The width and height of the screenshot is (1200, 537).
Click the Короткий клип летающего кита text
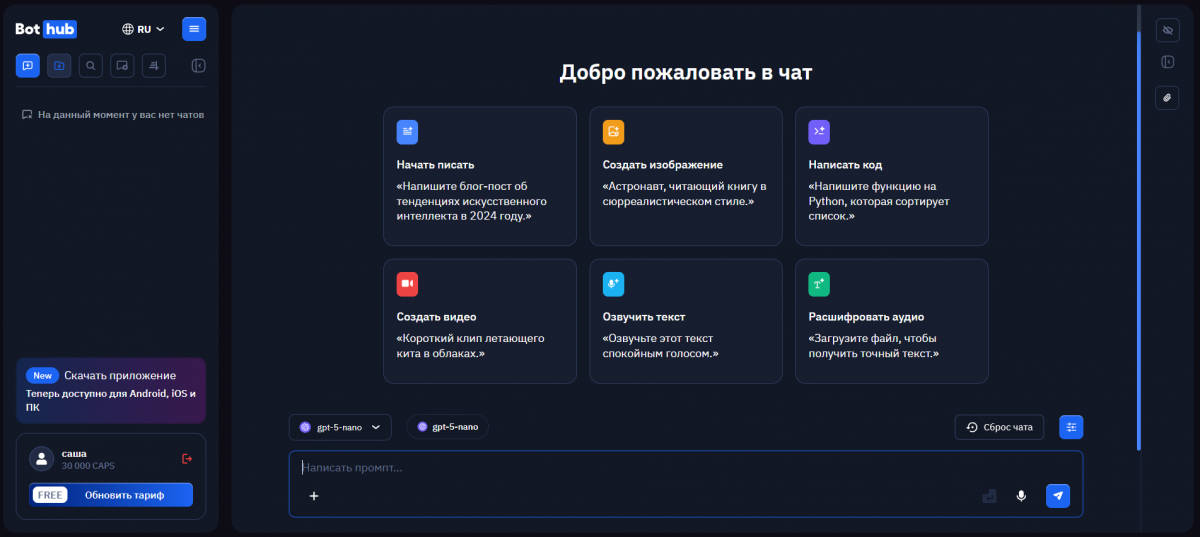[470, 346]
